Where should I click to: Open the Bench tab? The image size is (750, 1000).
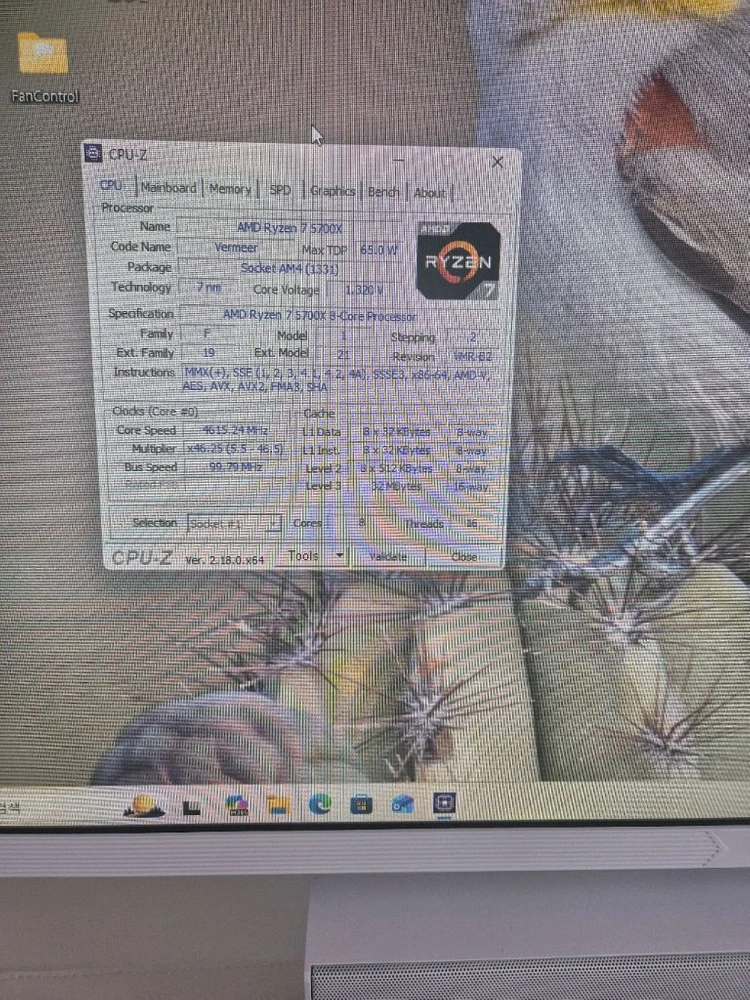(x=383, y=191)
